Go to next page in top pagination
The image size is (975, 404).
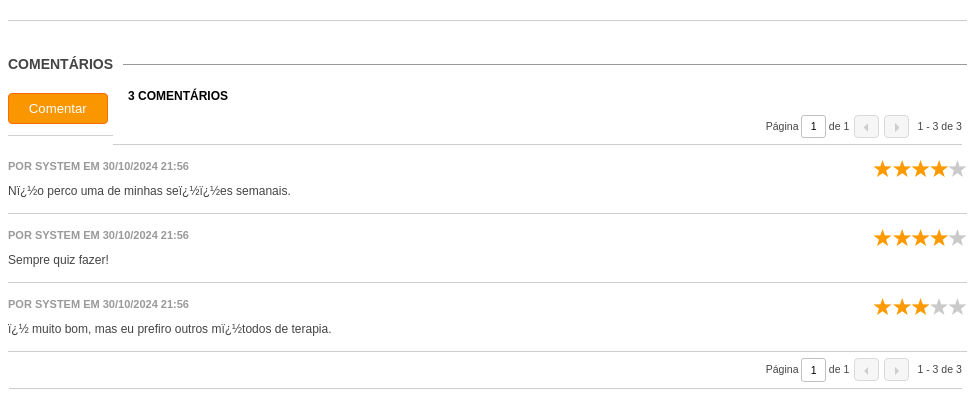click(896, 126)
